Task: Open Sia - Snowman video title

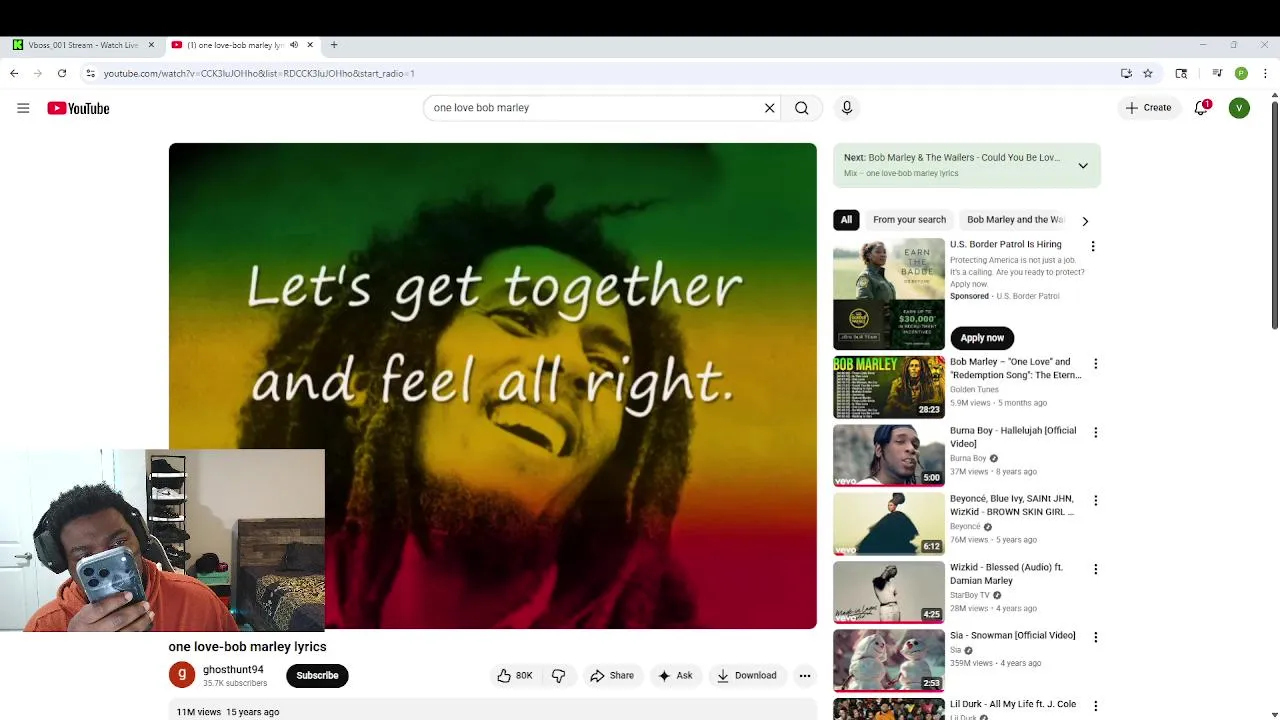Action: tap(1013, 635)
